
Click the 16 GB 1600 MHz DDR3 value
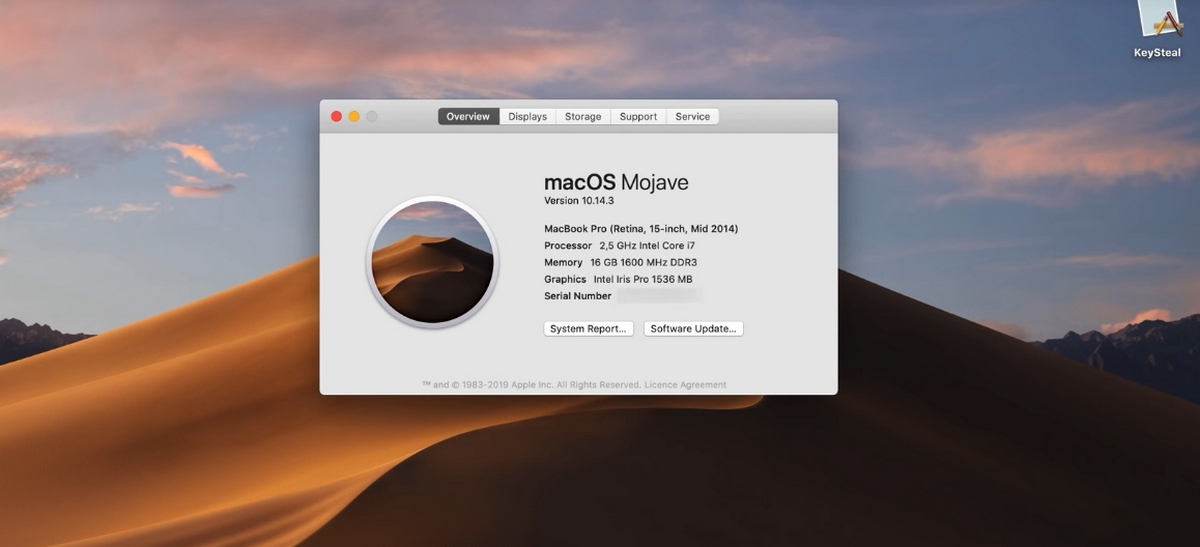643,263
